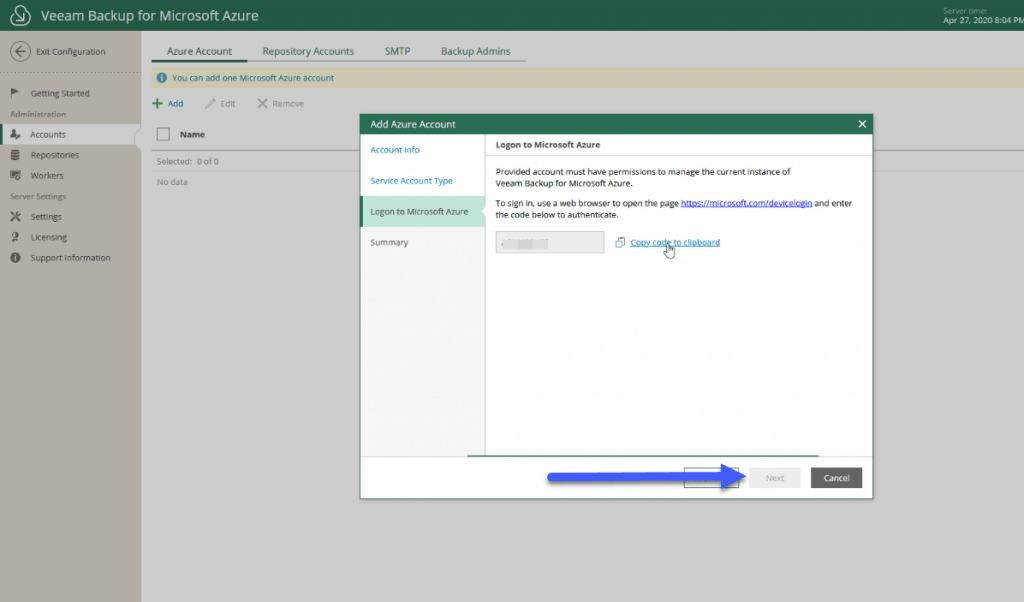Image resolution: width=1024 pixels, height=602 pixels.
Task: Click the Getting Started flag icon
Action: pos(15,93)
